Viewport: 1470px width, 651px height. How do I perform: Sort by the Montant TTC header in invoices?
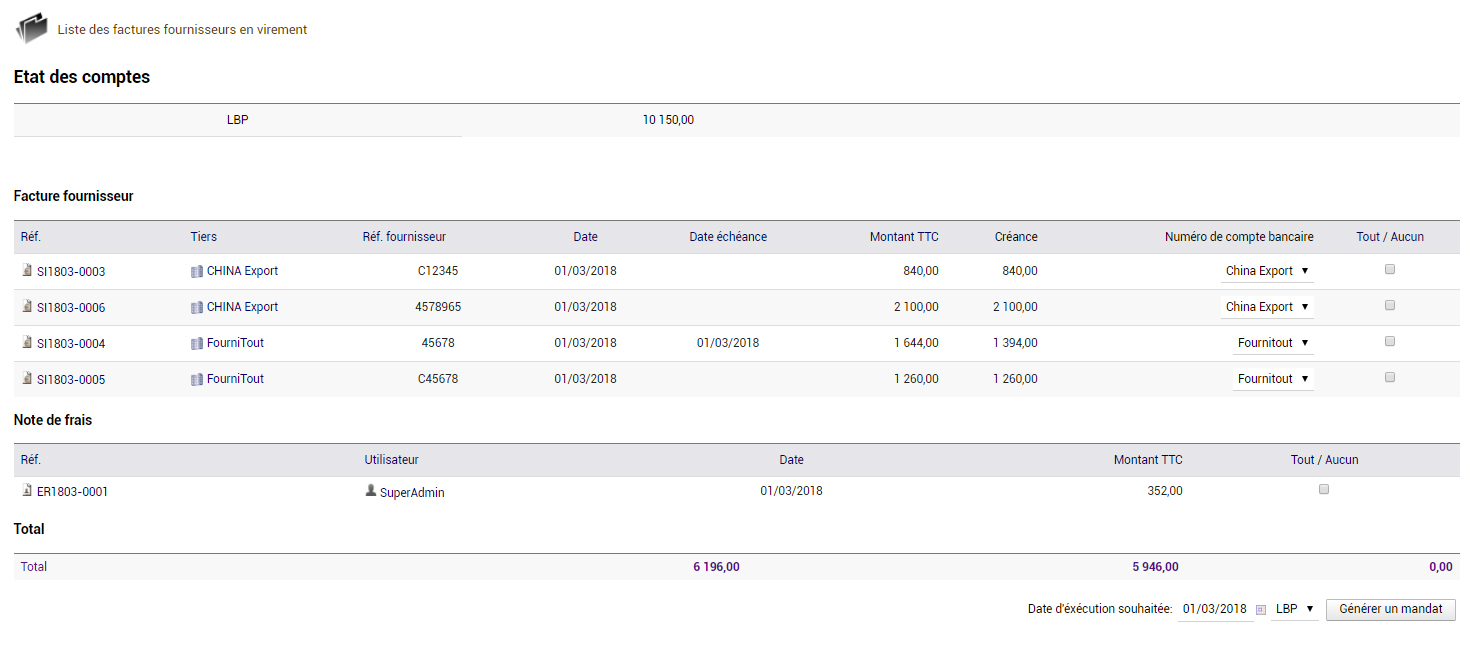click(x=904, y=237)
